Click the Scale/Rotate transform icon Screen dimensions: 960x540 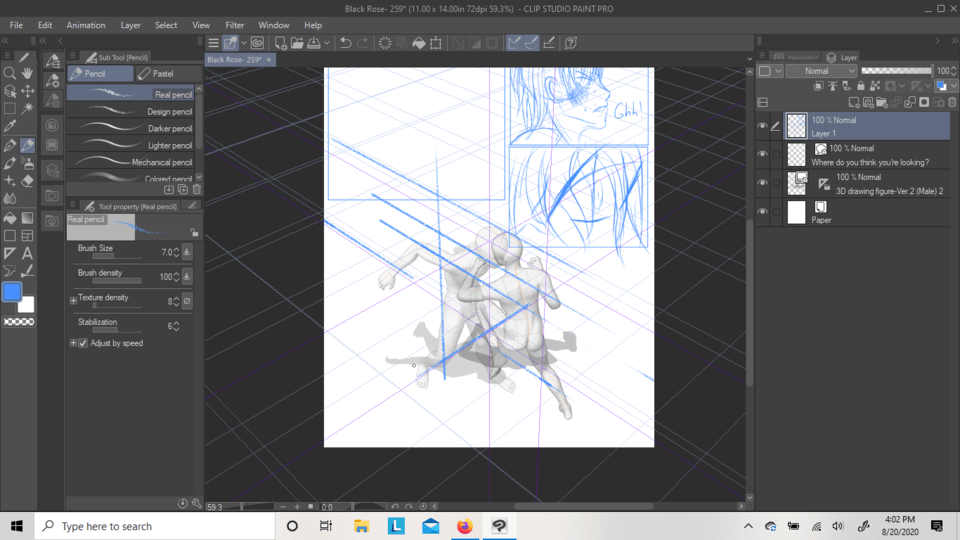click(x=436, y=43)
